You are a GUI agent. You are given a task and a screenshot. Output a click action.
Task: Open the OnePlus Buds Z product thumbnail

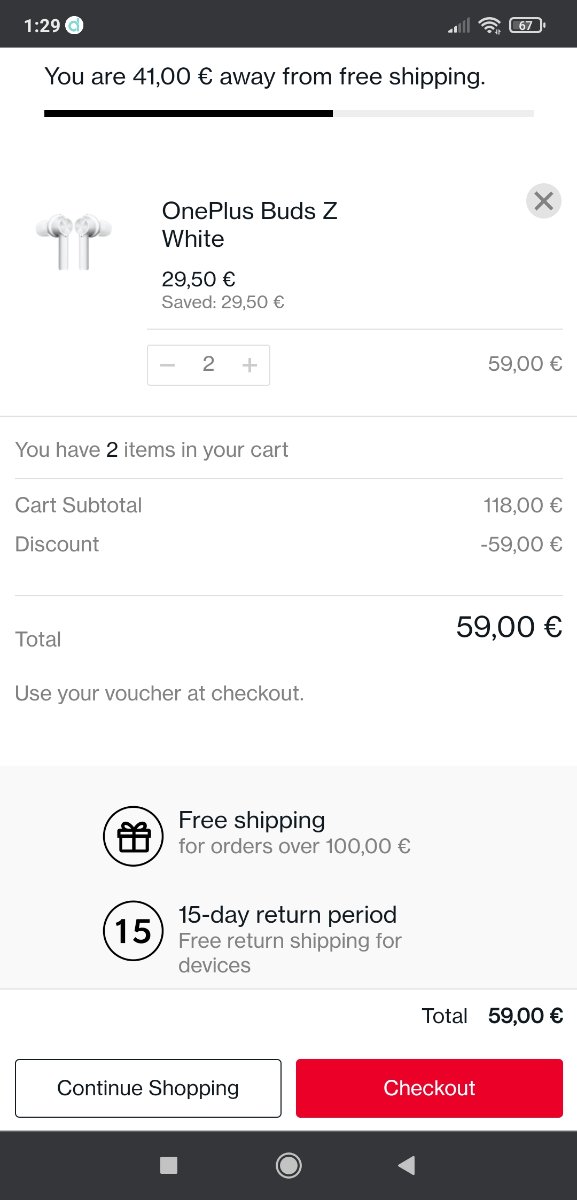tap(74, 240)
